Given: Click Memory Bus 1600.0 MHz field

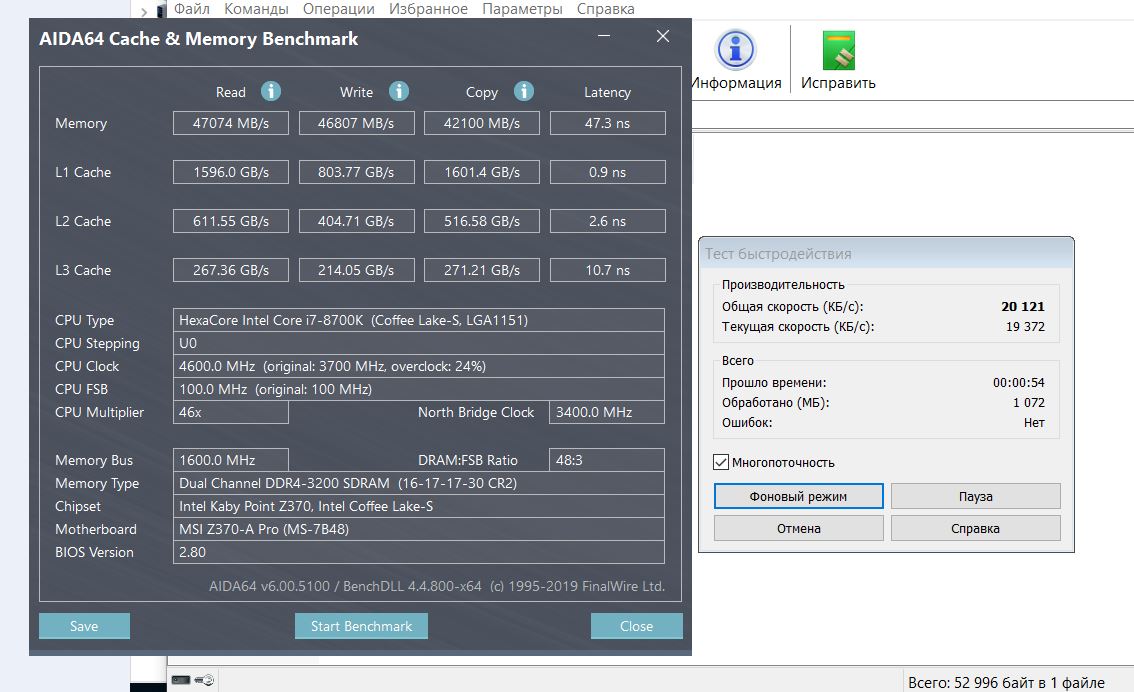Looking at the screenshot, I should (231, 460).
